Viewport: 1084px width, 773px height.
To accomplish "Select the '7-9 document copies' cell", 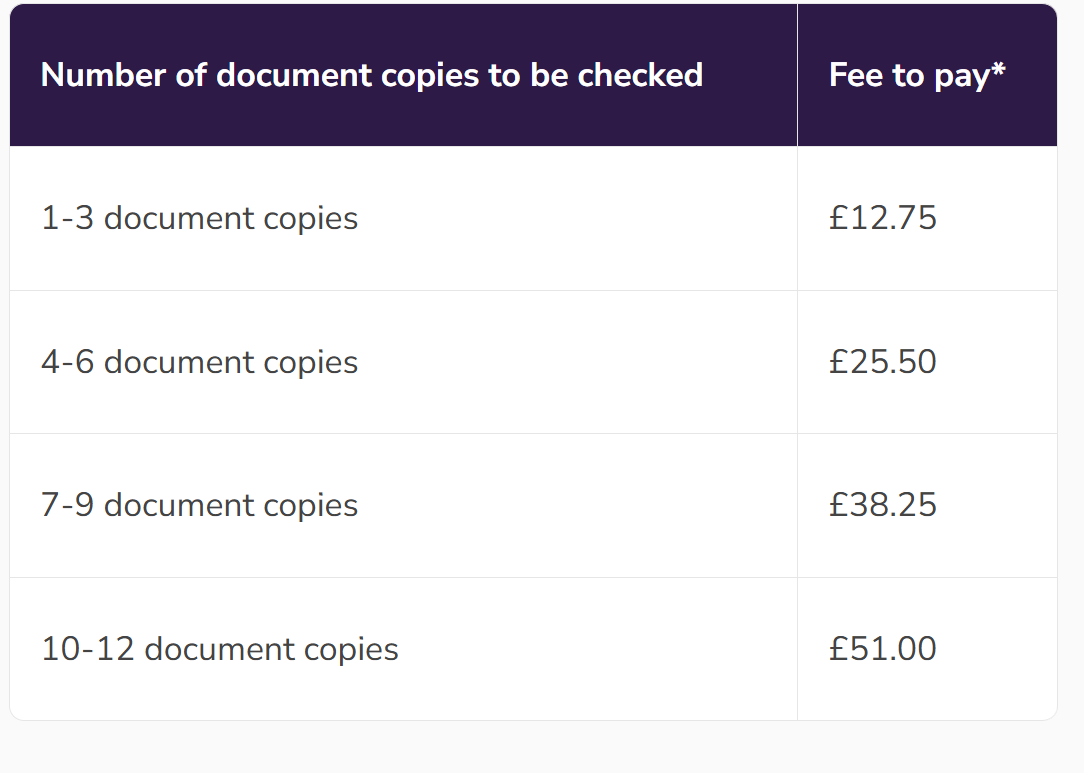I will pyautogui.click(x=199, y=505).
